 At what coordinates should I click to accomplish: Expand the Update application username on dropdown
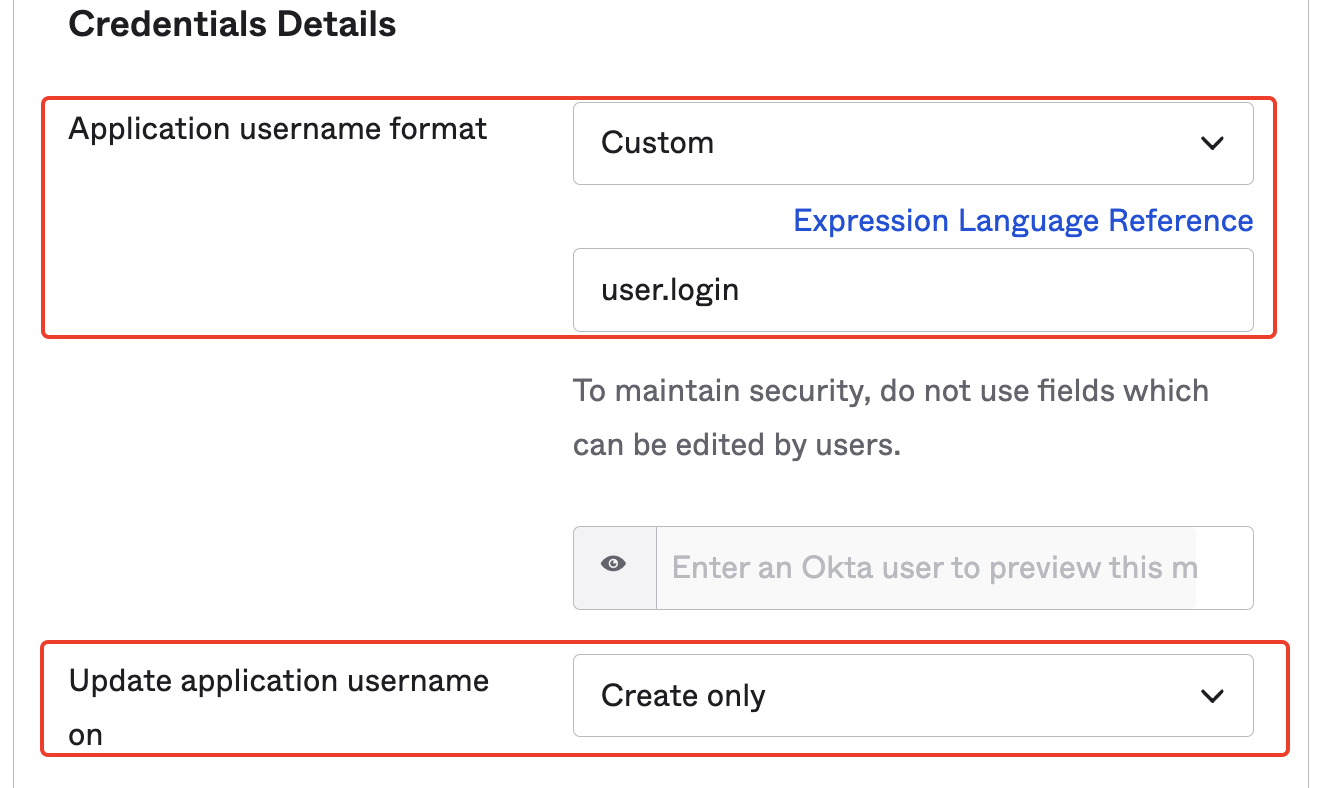point(912,696)
